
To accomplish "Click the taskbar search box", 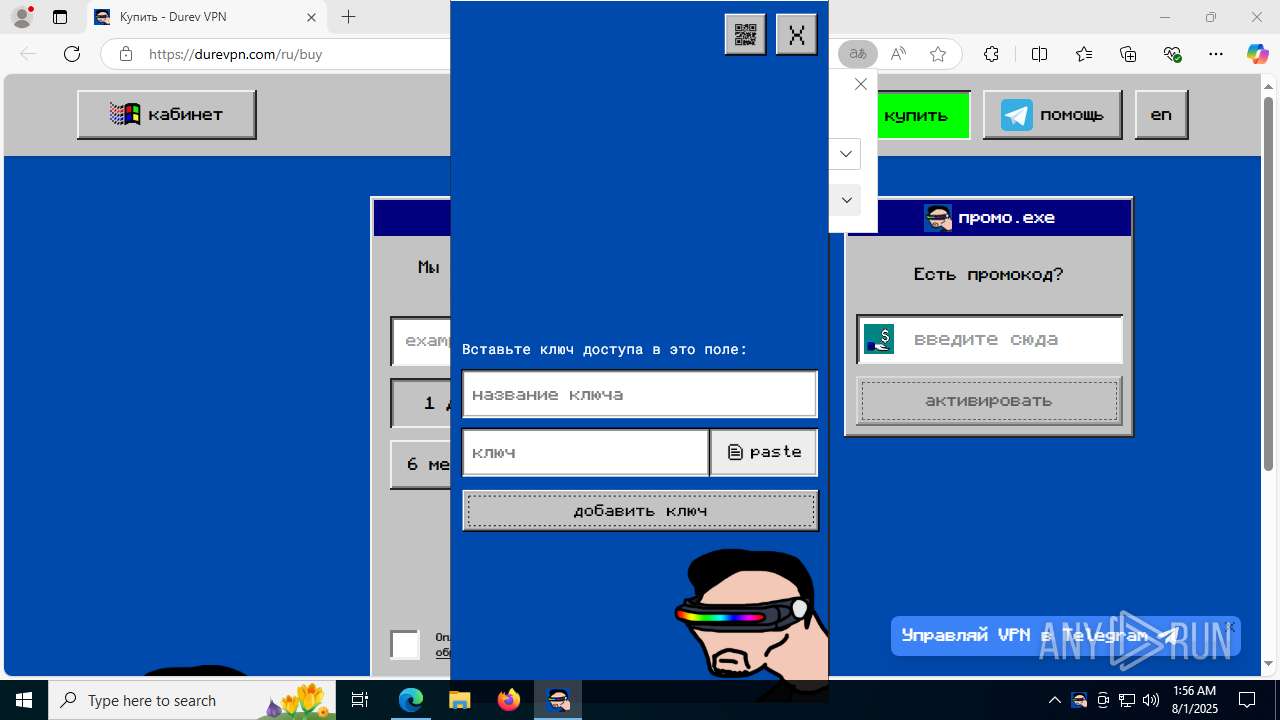I will coord(194,700).
